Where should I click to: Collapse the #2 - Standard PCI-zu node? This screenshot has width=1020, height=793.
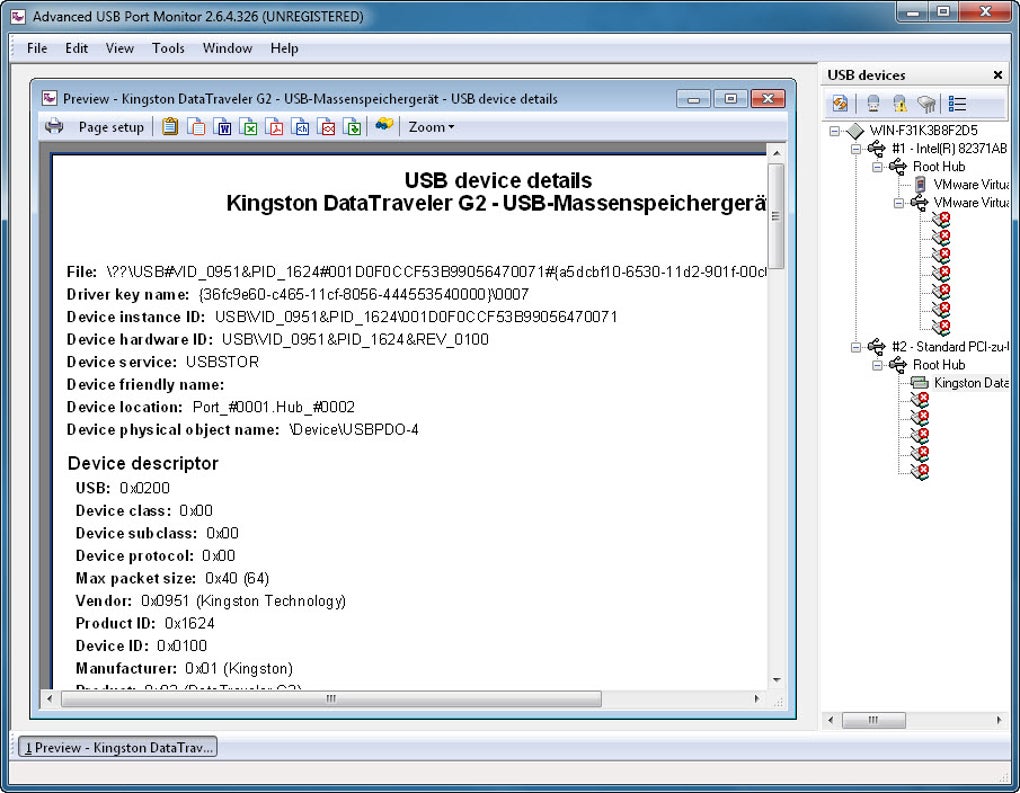point(856,347)
